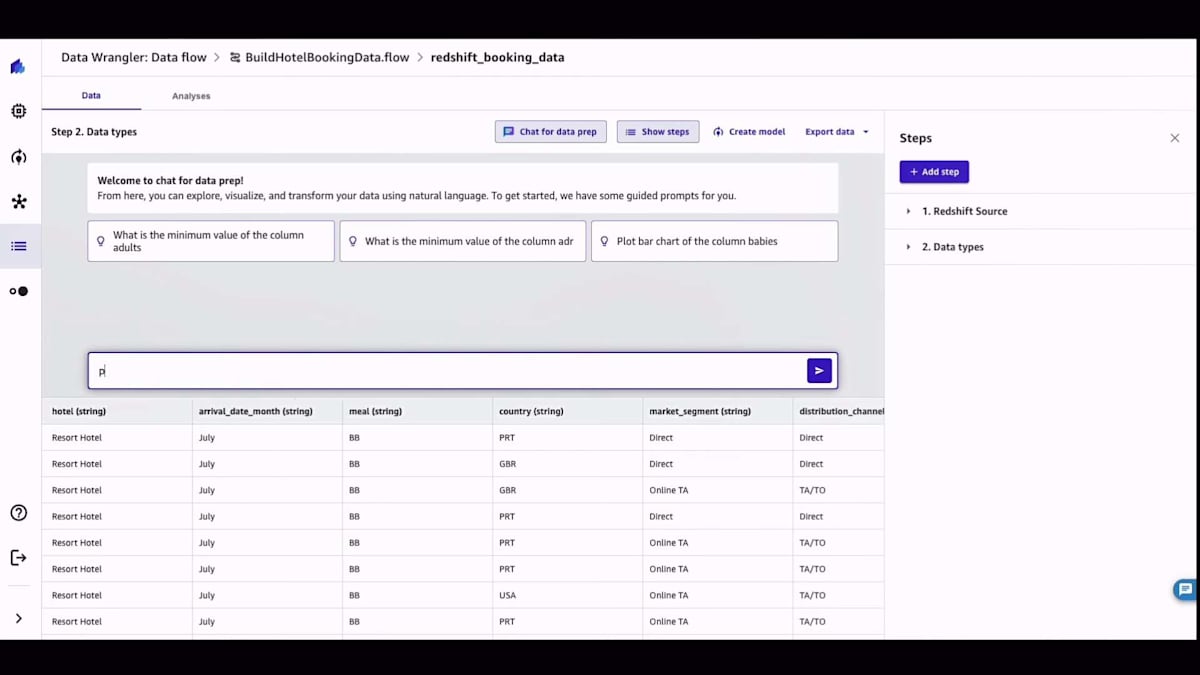Expand the sidebar with bottom chevron
The image size is (1200, 675).
pos(18,619)
